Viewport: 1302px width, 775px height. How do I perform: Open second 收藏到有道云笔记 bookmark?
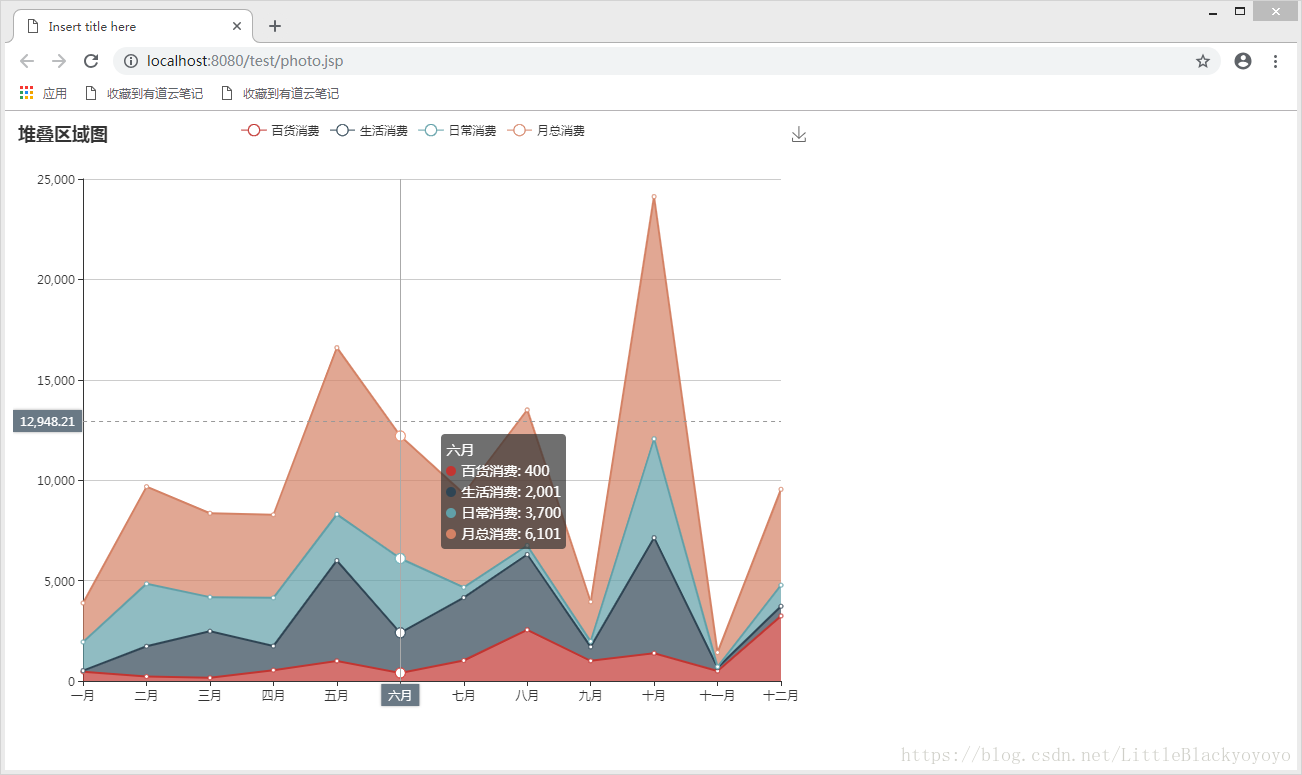coord(280,93)
